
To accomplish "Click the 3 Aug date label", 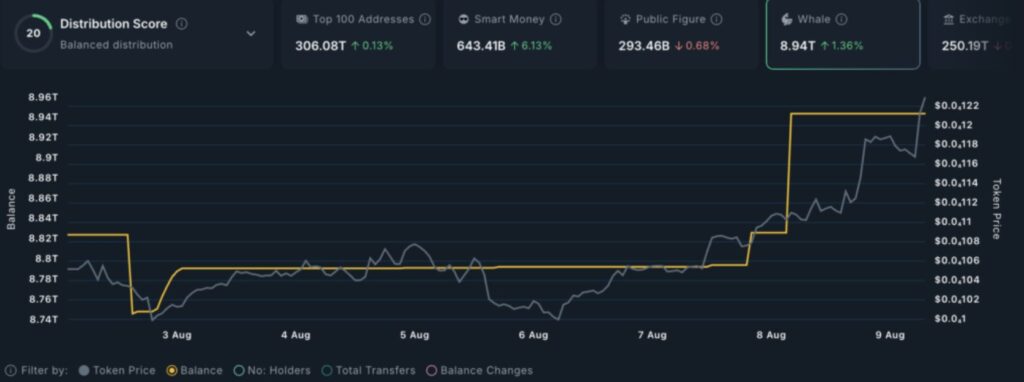I will coord(176,335).
